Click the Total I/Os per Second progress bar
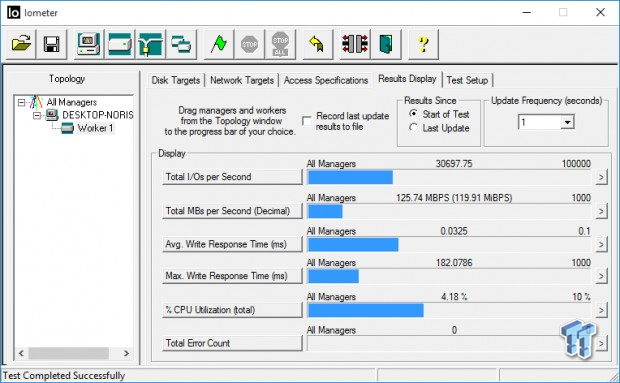This screenshot has width=620, height=383. pos(449,177)
